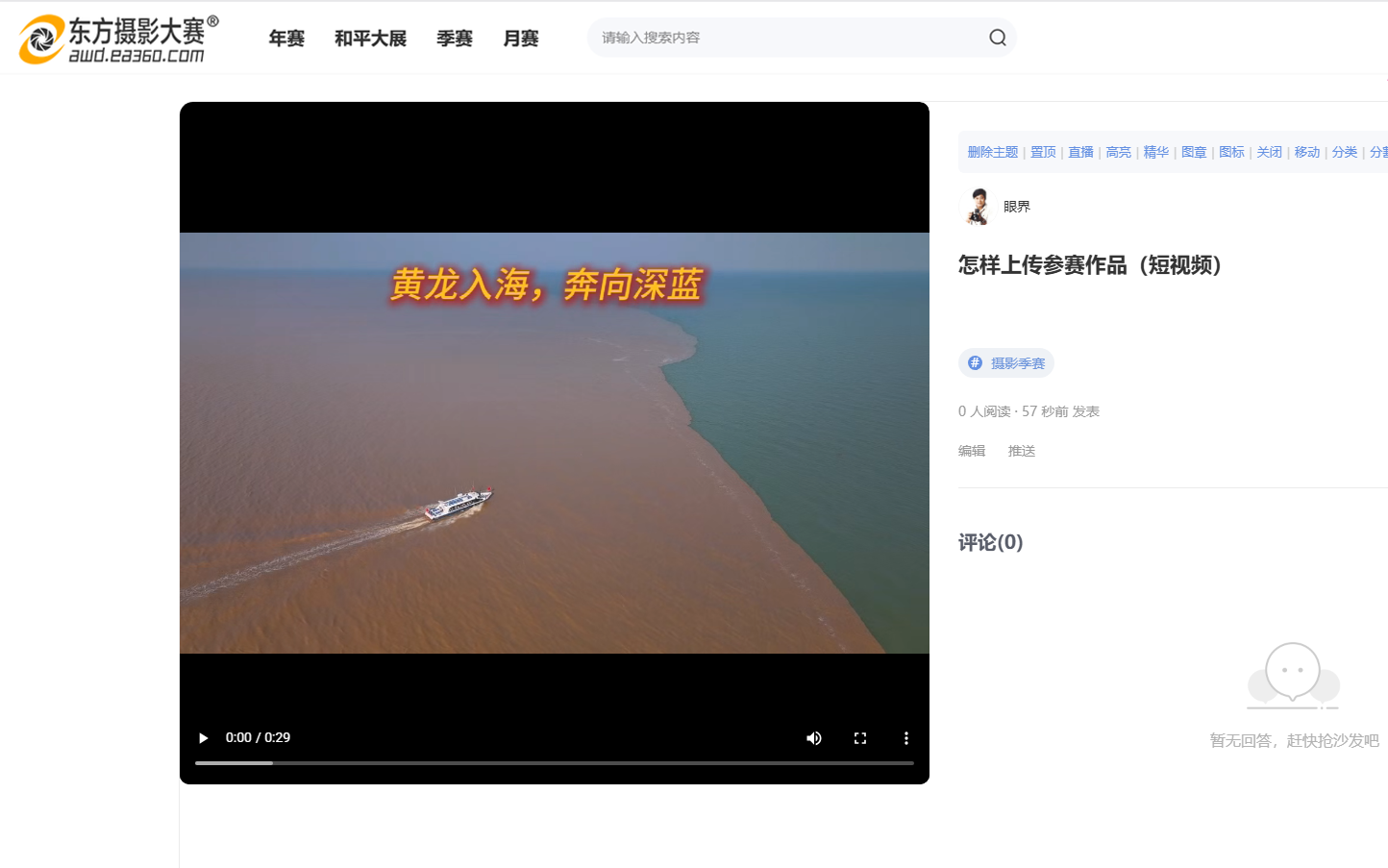The image size is (1388, 868).
Task: Click the 东方摄影大赛 site logo
Action: [119, 39]
